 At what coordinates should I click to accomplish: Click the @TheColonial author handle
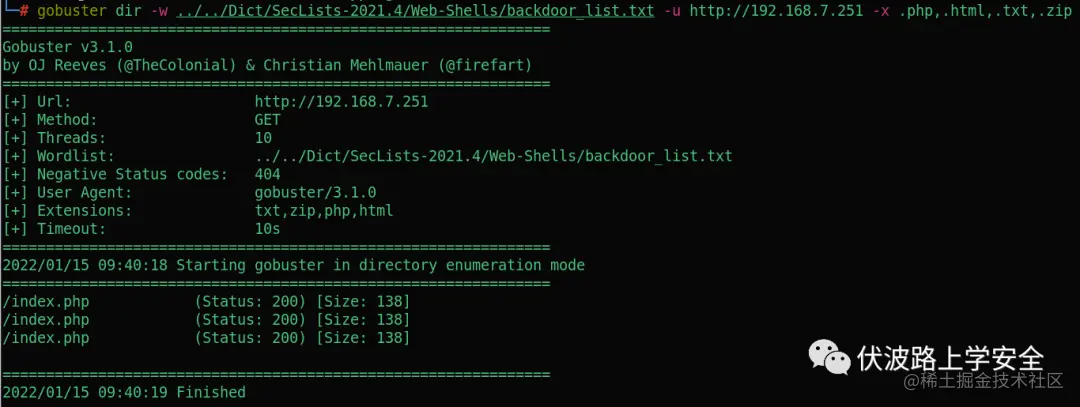tap(175, 65)
